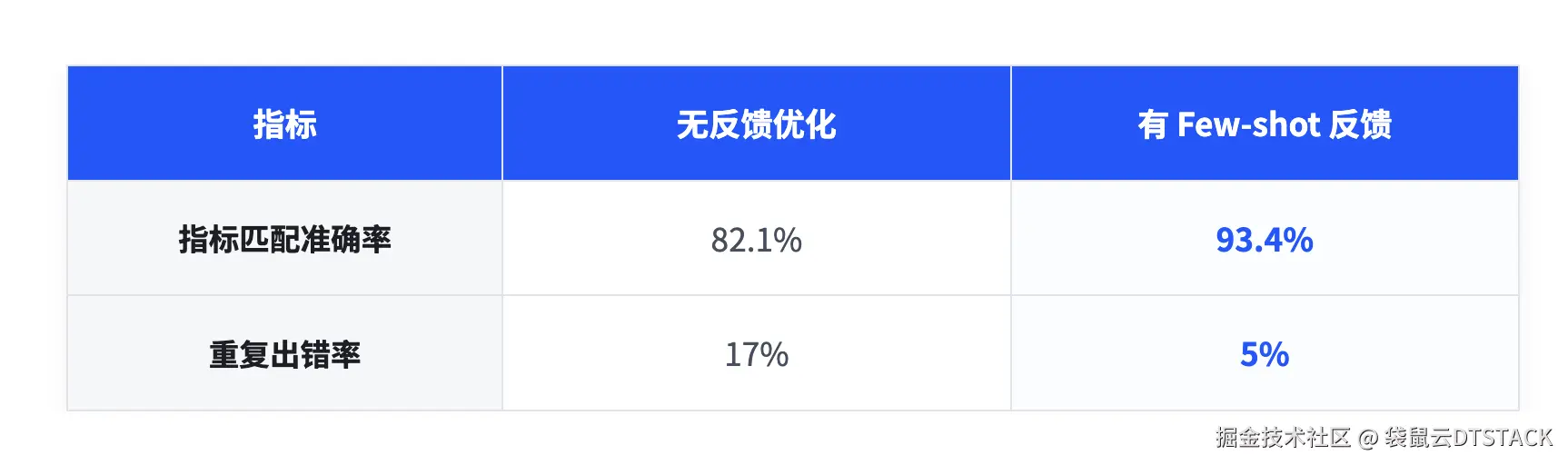Click the blue 93.4% value

tap(1264, 240)
